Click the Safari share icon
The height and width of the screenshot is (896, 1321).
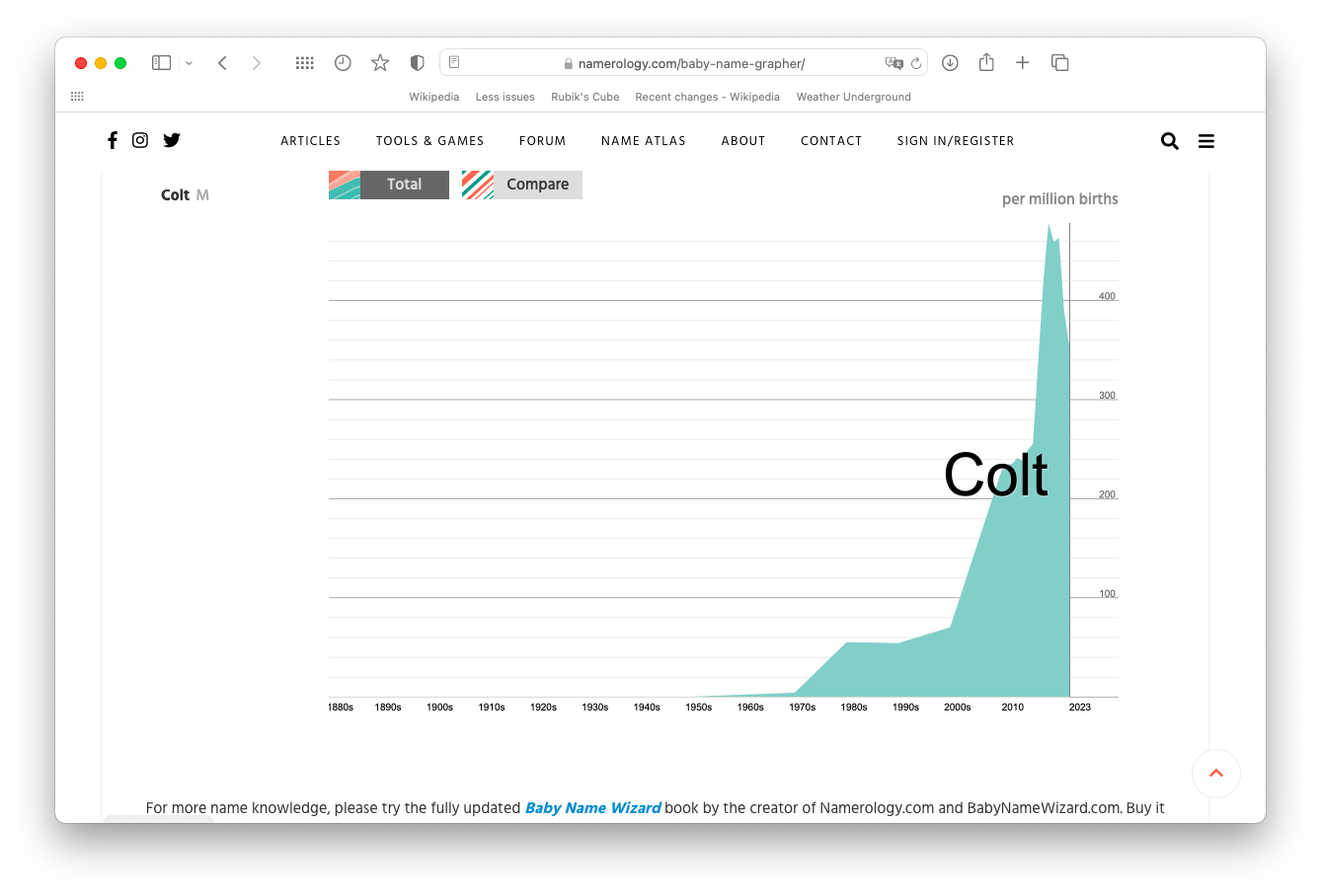pyautogui.click(x=986, y=63)
